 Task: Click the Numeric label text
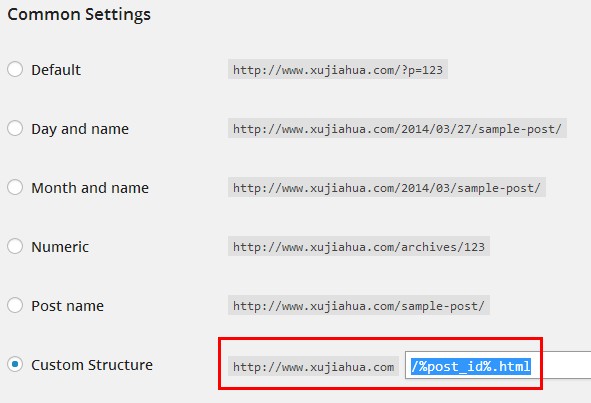click(x=60, y=247)
